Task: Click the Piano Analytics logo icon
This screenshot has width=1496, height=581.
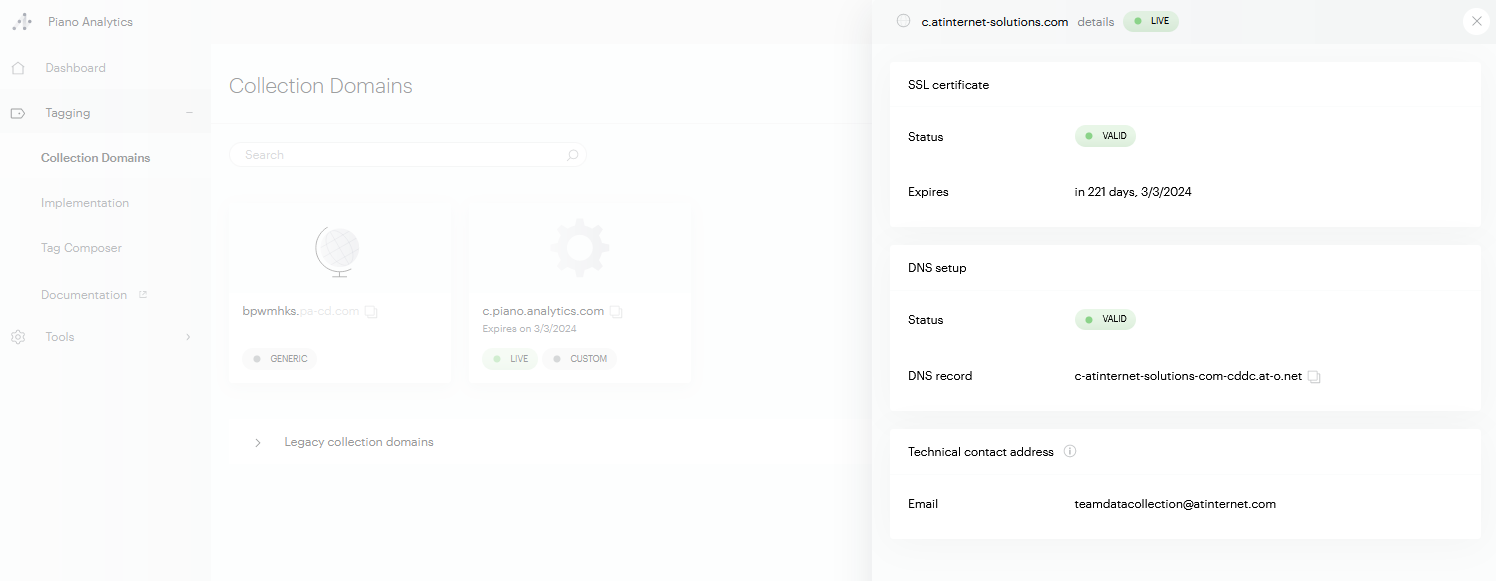Action: tap(22, 22)
